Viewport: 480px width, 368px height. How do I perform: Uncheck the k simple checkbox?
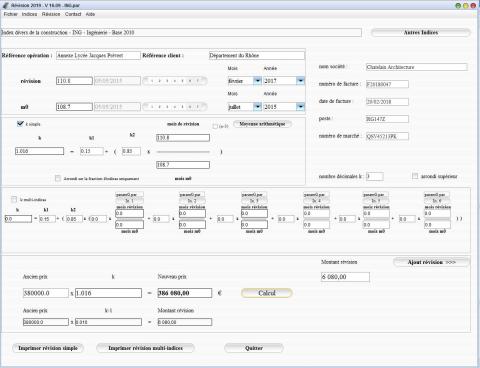[x=20, y=124]
